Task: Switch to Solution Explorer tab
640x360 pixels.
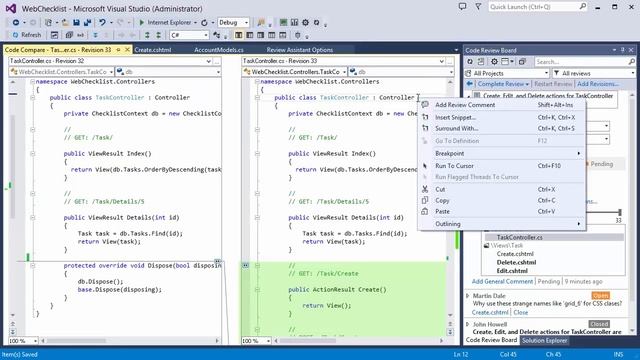Action: (544, 340)
